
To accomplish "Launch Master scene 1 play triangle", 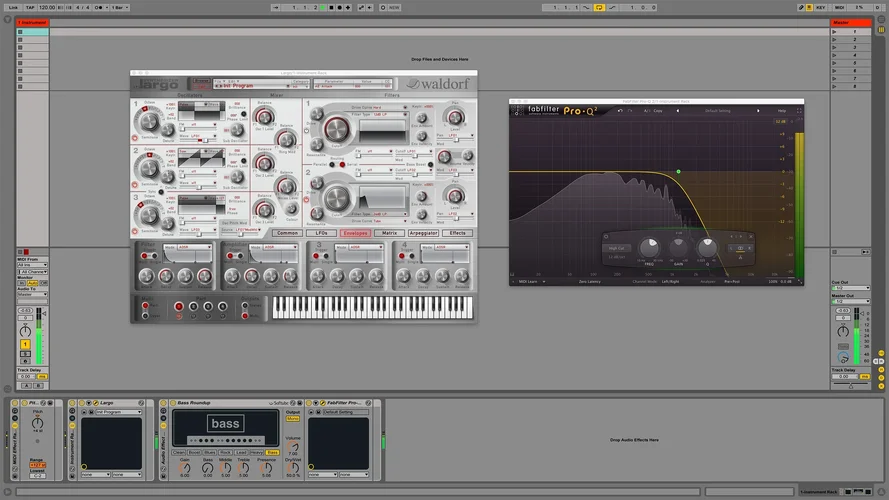I will [x=835, y=32].
